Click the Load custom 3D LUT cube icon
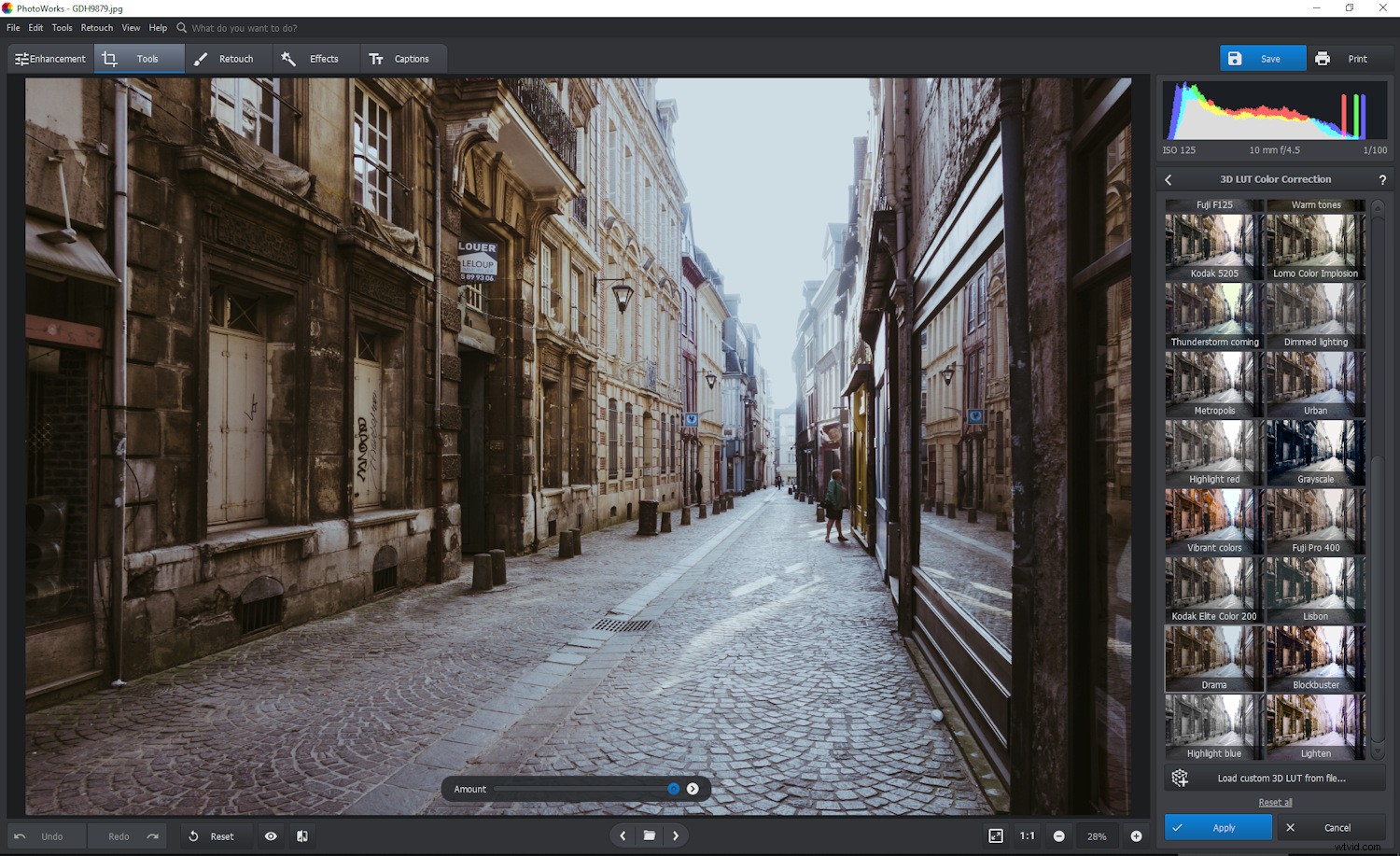The image size is (1400, 856). tap(1179, 777)
